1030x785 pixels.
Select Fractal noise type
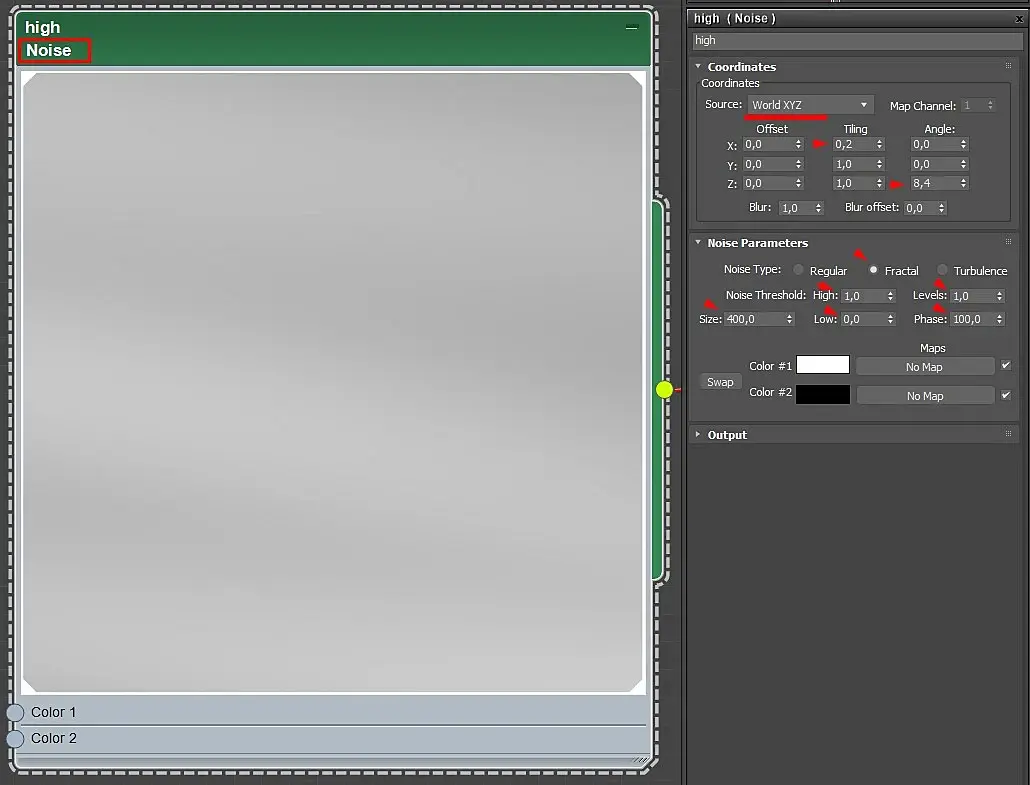(x=873, y=270)
